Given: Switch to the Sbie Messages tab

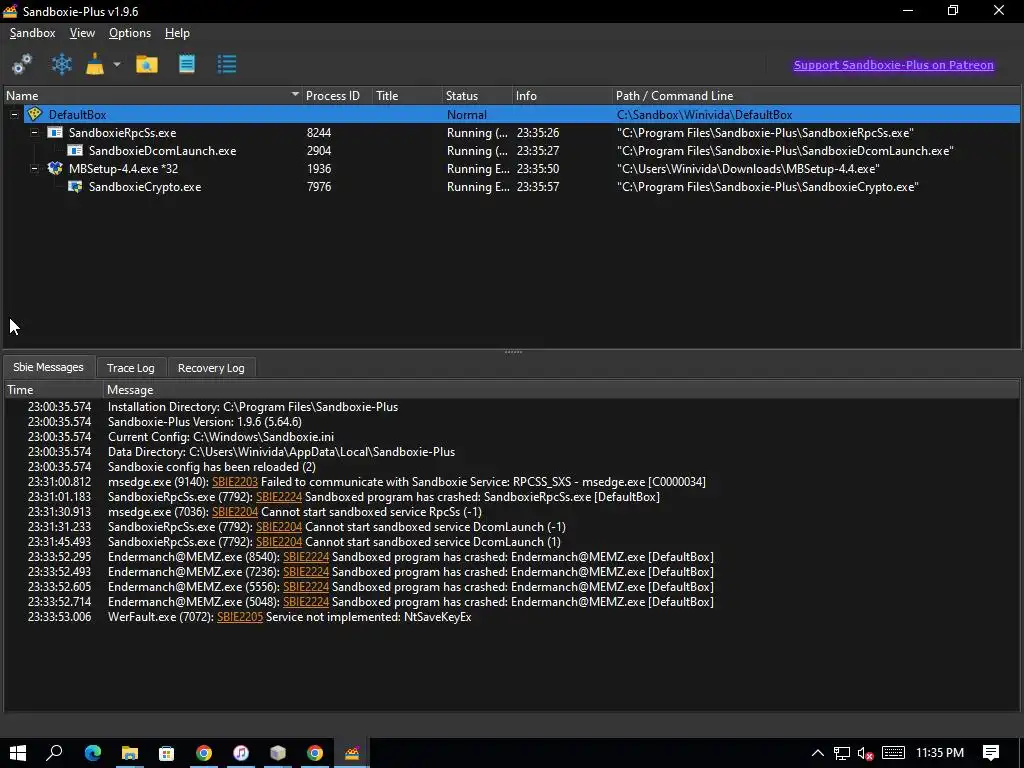Looking at the screenshot, I should 48,367.
